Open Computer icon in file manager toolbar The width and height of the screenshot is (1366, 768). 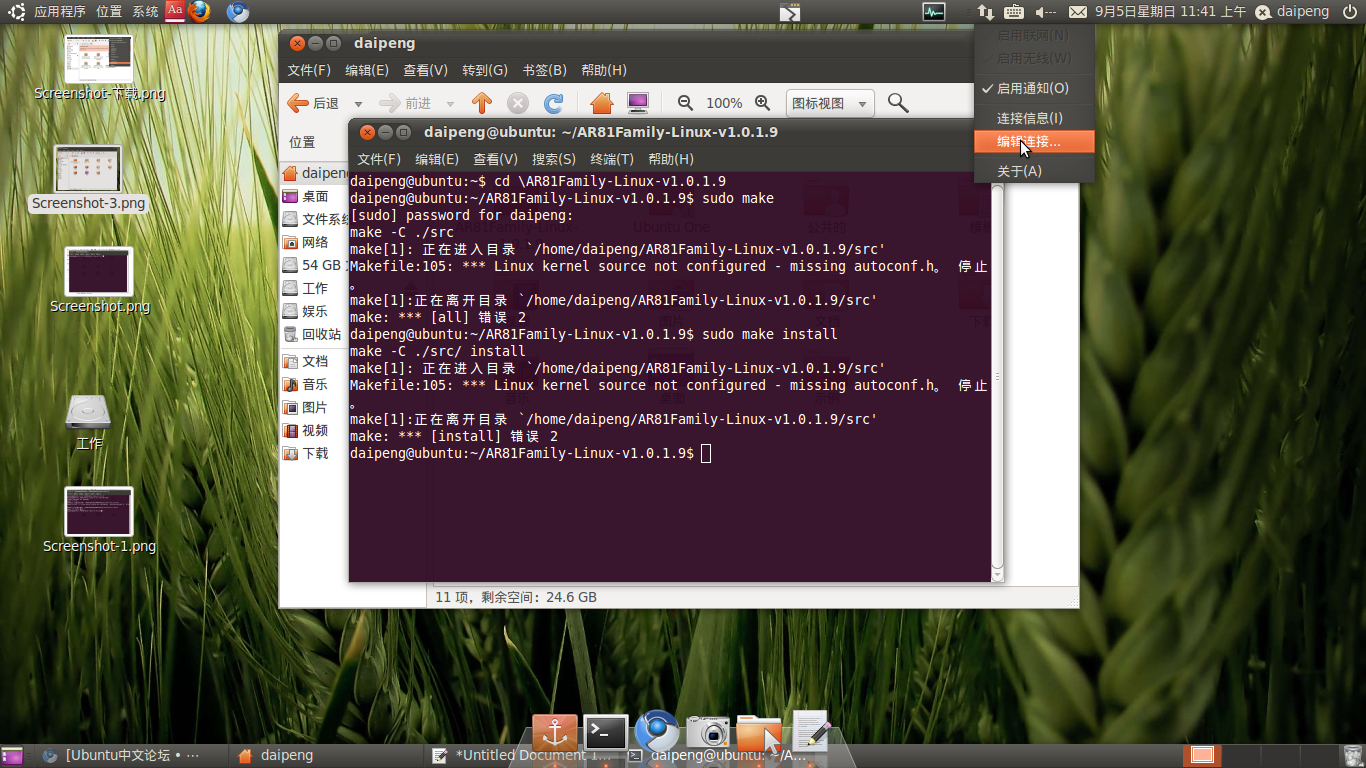(638, 103)
